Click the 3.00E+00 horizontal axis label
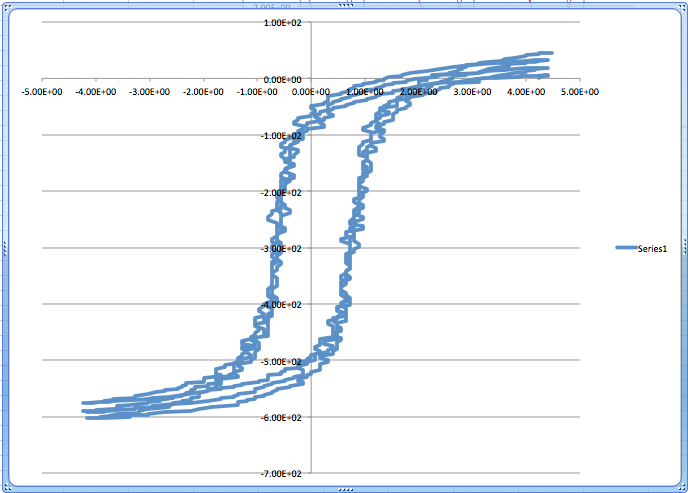The image size is (688, 493). point(472,92)
